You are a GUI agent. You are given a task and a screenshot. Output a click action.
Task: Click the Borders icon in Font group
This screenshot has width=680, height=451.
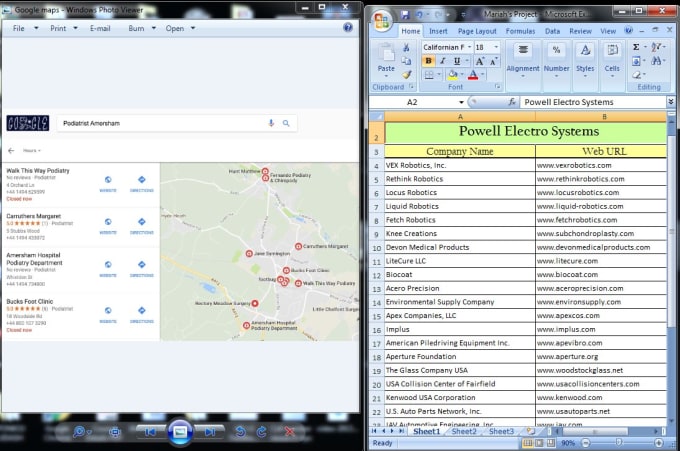pyautogui.click(x=429, y=75)
